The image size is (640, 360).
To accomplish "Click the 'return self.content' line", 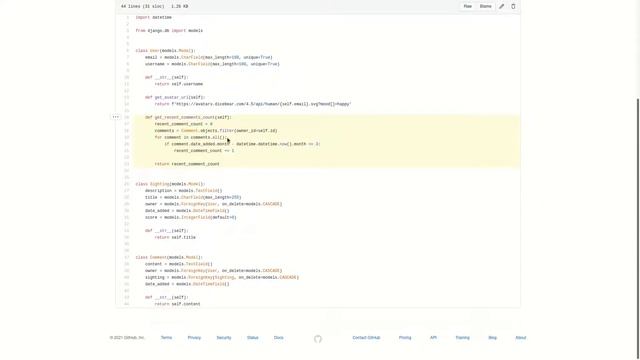I will 178,304.
